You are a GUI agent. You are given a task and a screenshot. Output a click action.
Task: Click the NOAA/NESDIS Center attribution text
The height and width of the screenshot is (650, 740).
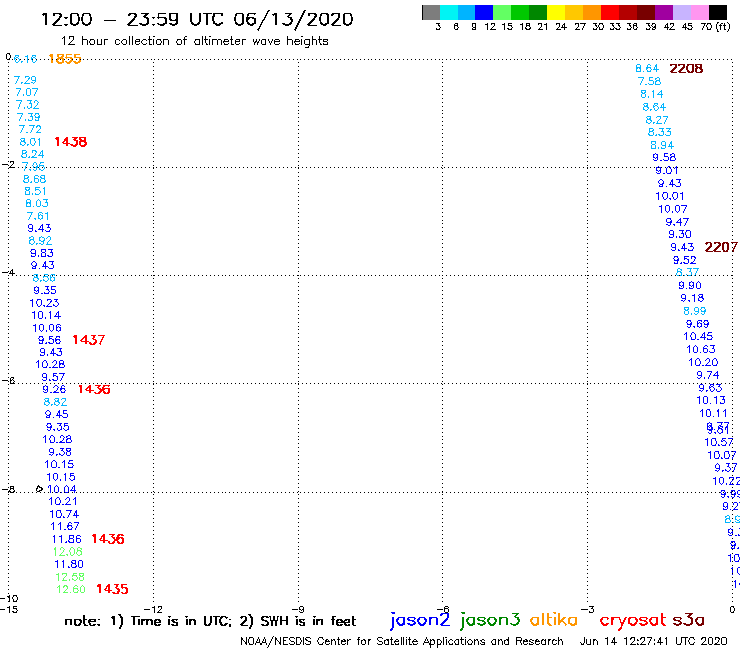click(x=402, y=641)
